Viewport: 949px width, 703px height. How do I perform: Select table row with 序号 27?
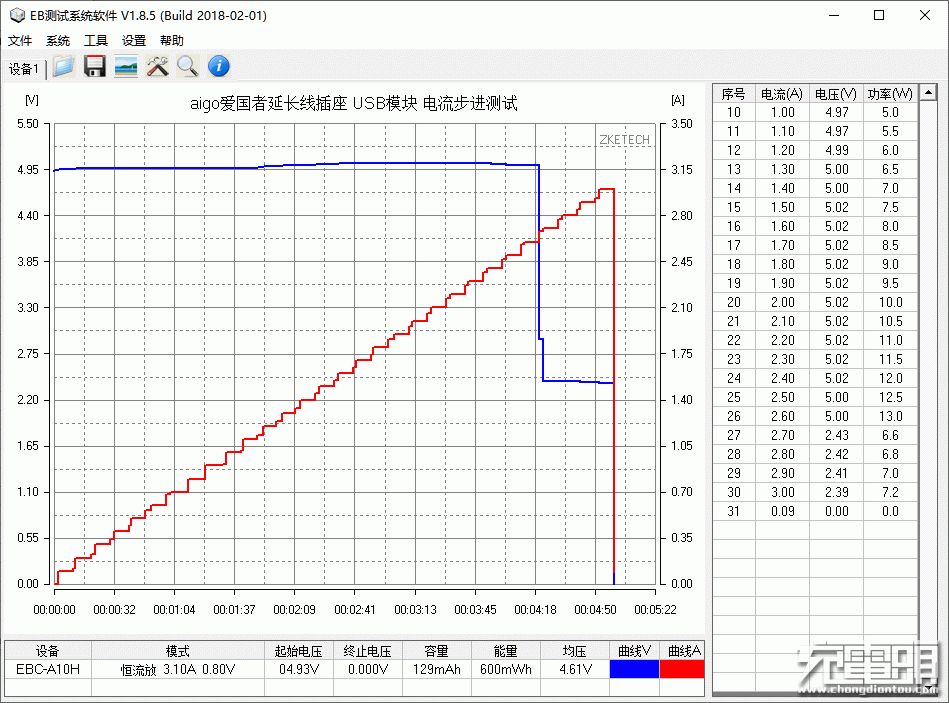click(815, 436)
